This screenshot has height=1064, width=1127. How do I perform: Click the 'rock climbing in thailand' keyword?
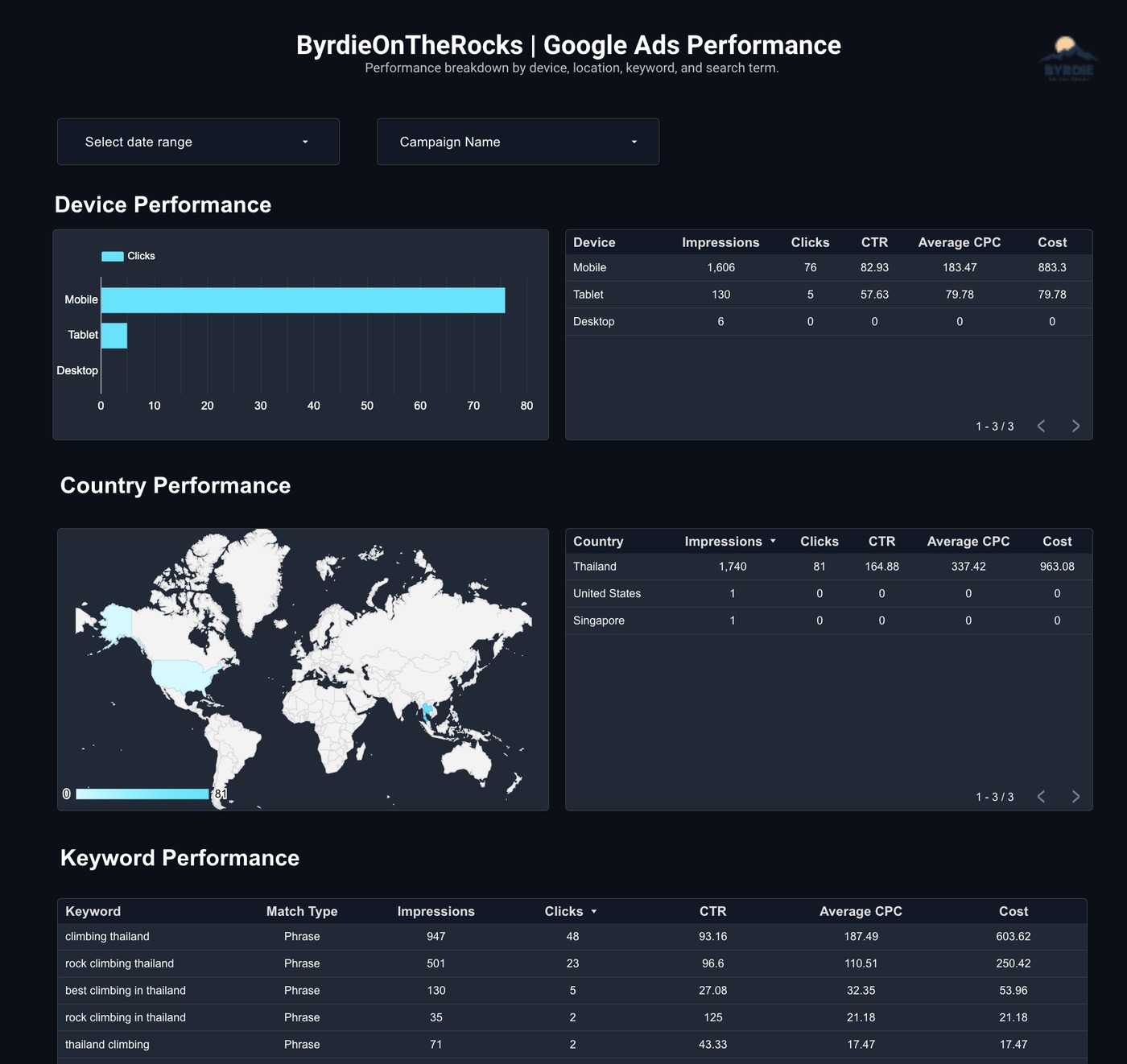[126, 1017]
